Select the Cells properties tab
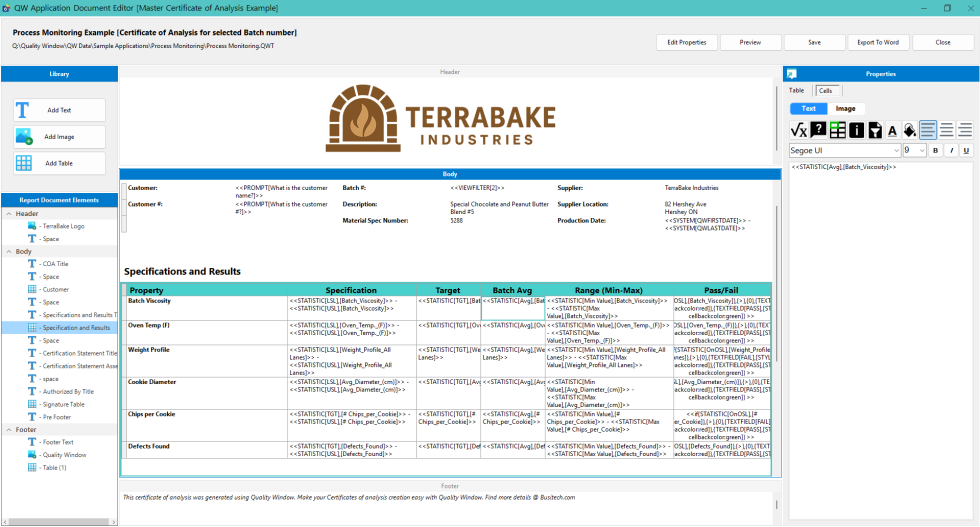The height and width of the screenshot is (527, 980). click(825, 91)
